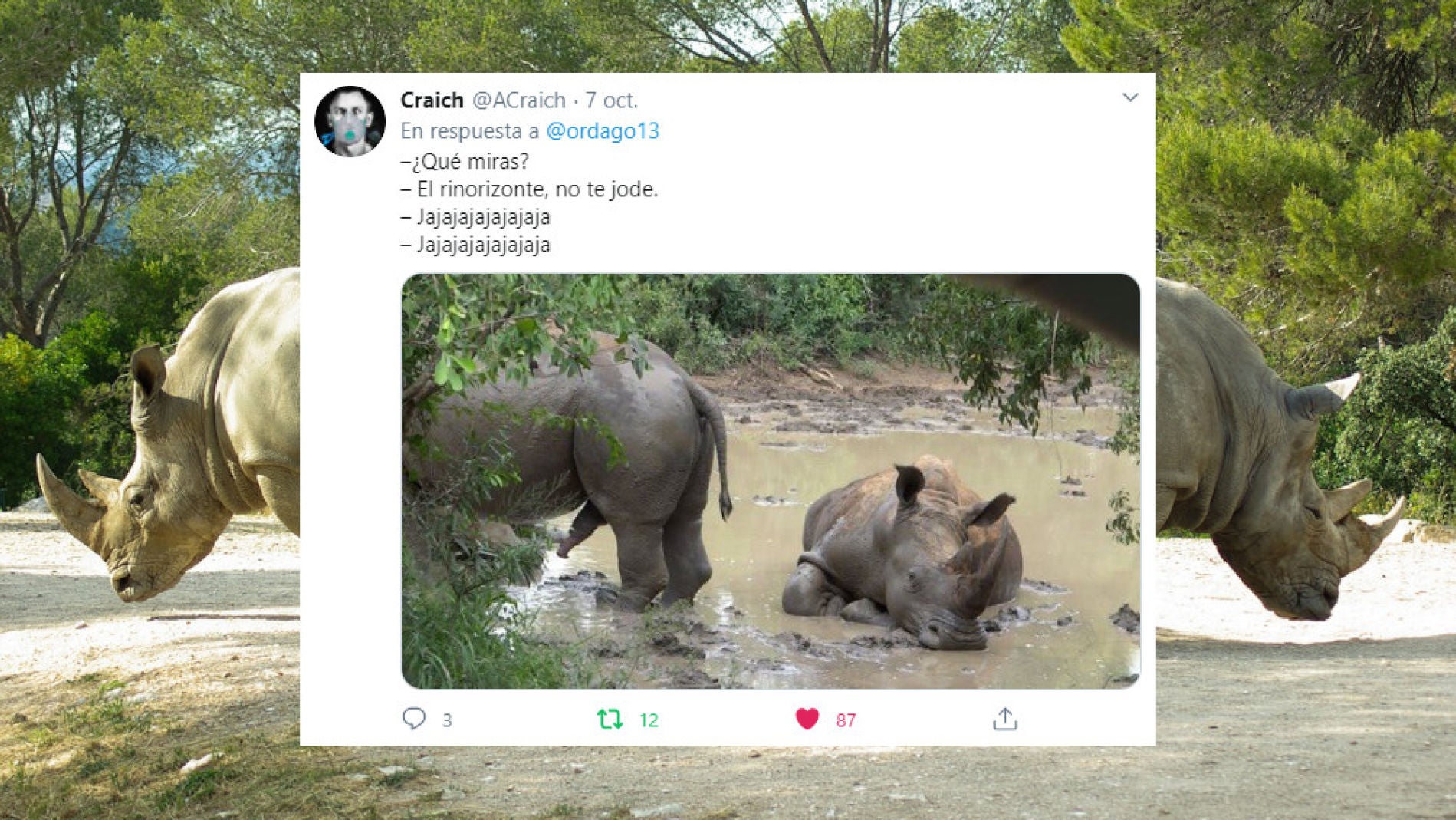Open Craich's circular profile avatar

(350, 121)
